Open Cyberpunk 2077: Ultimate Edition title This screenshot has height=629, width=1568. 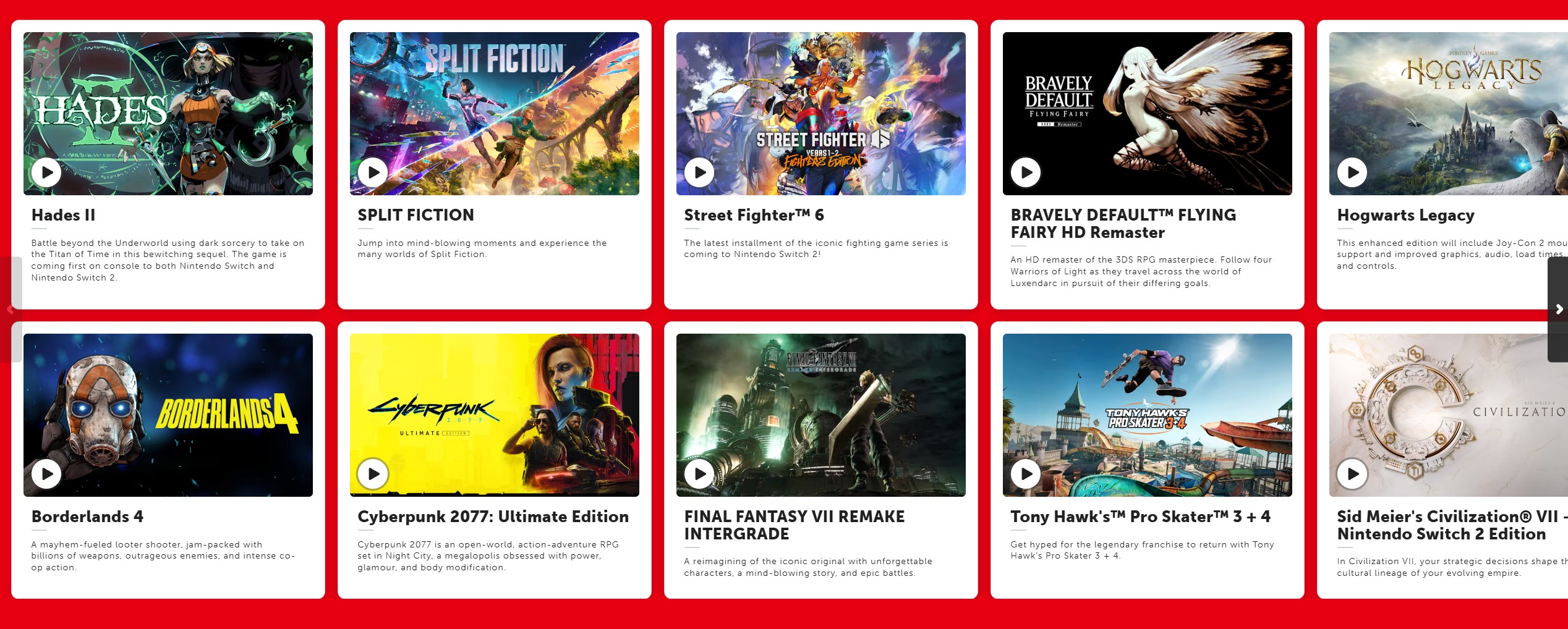click(x=493, y=517)
